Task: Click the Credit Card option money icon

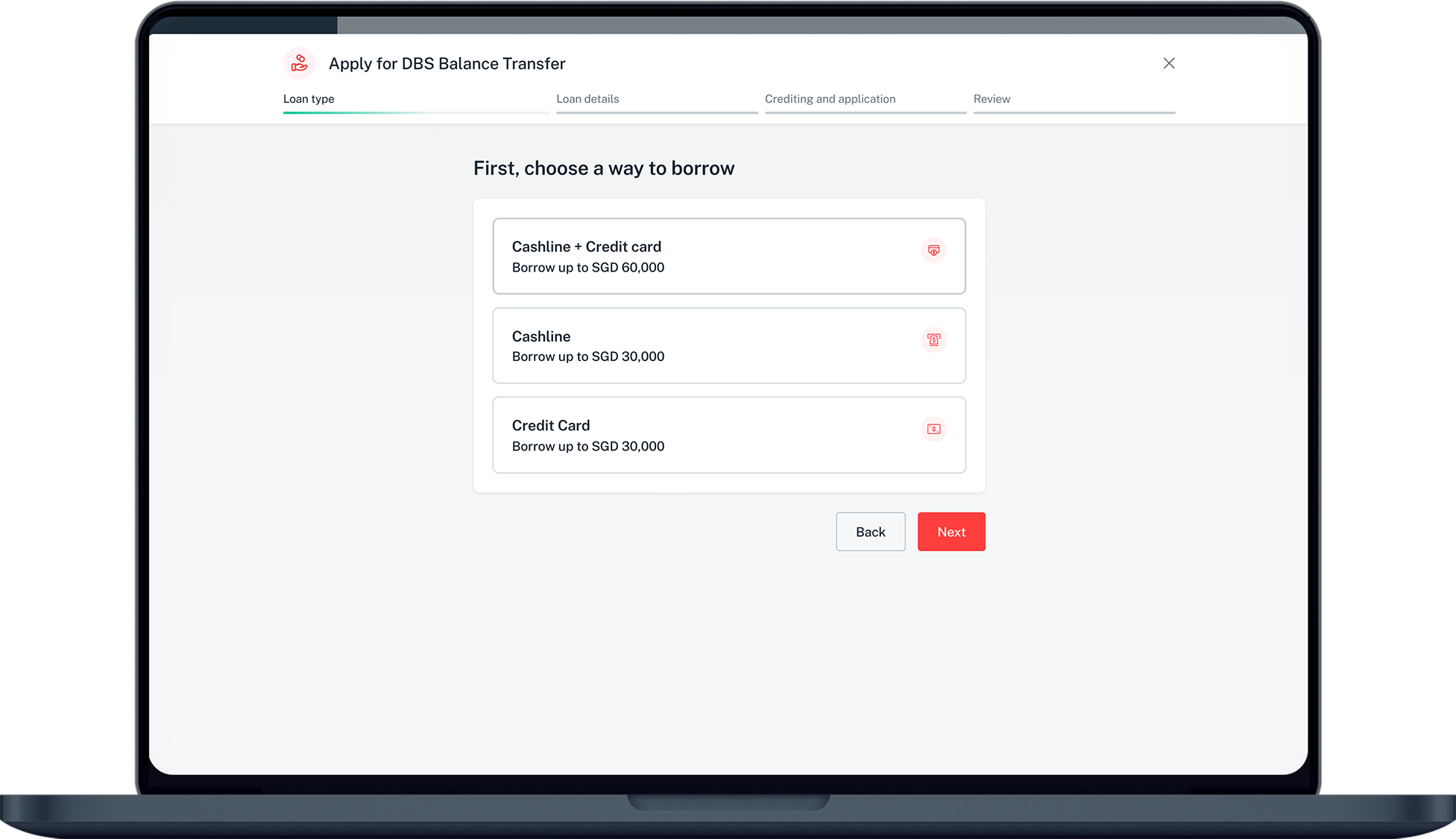Action: click(933, 429)
